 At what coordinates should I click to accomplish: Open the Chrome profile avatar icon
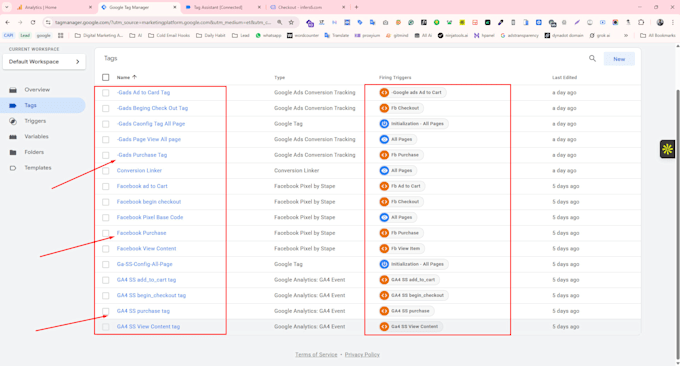[660, 22]
